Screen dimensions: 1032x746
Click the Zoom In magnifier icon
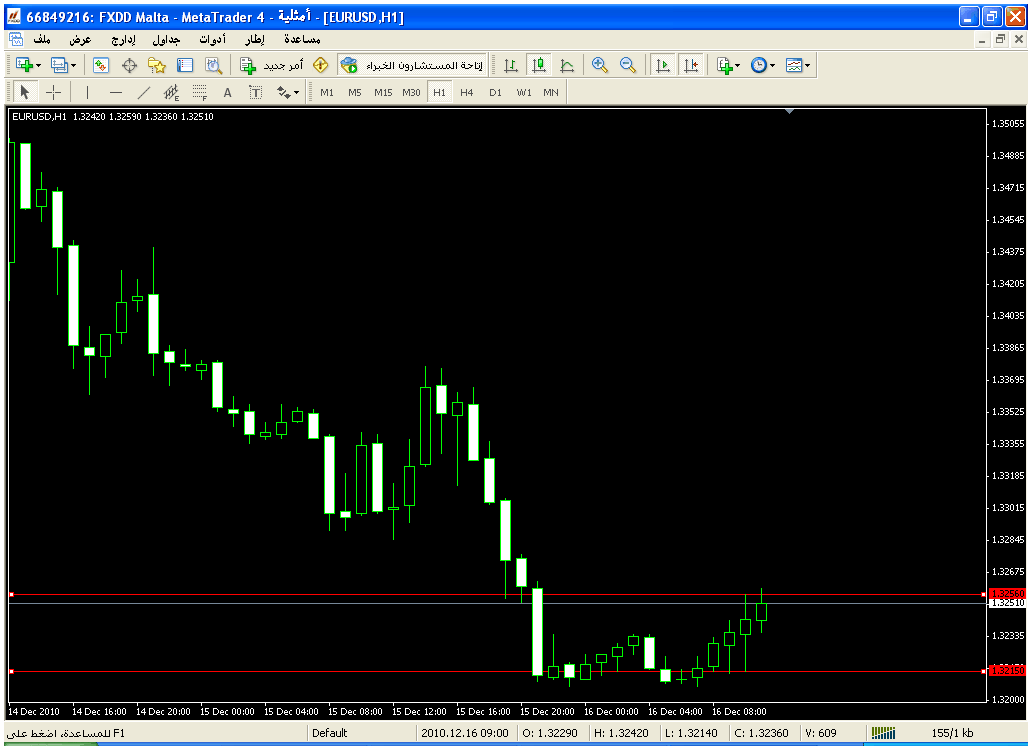pos(600,65)
